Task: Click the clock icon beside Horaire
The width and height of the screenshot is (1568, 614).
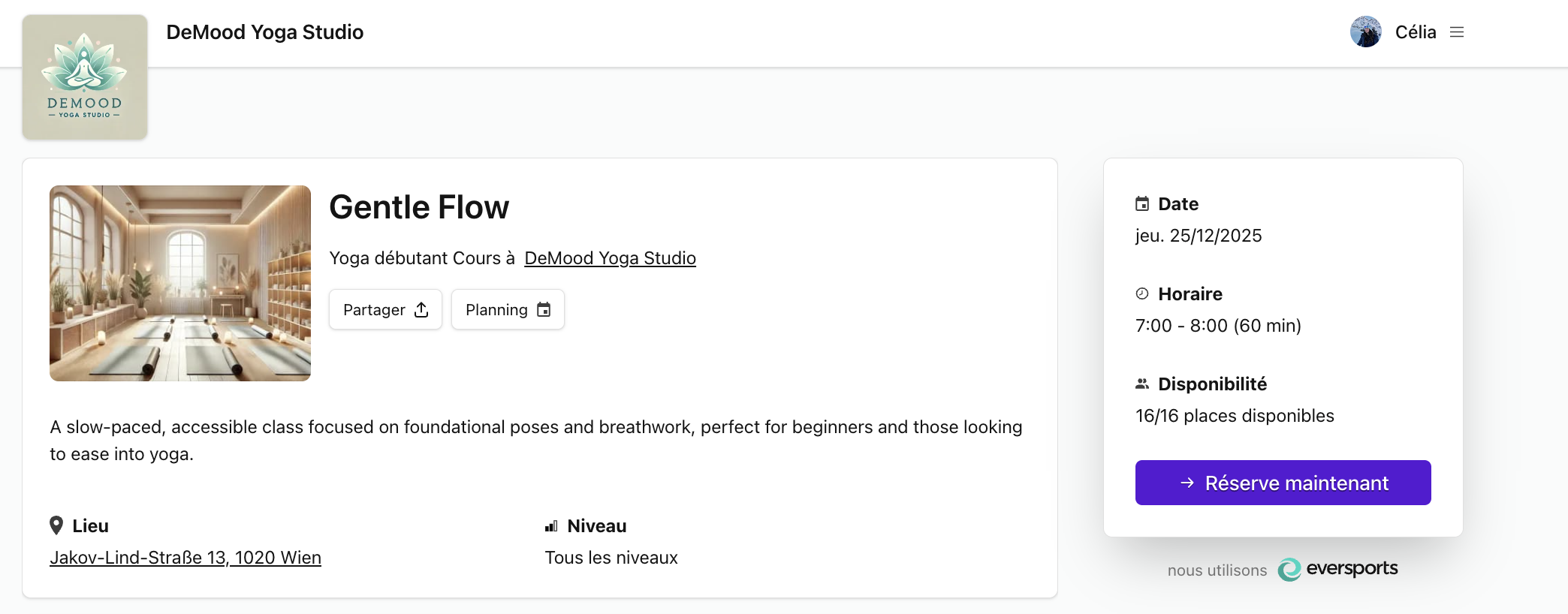Action: coord(1142,294)
